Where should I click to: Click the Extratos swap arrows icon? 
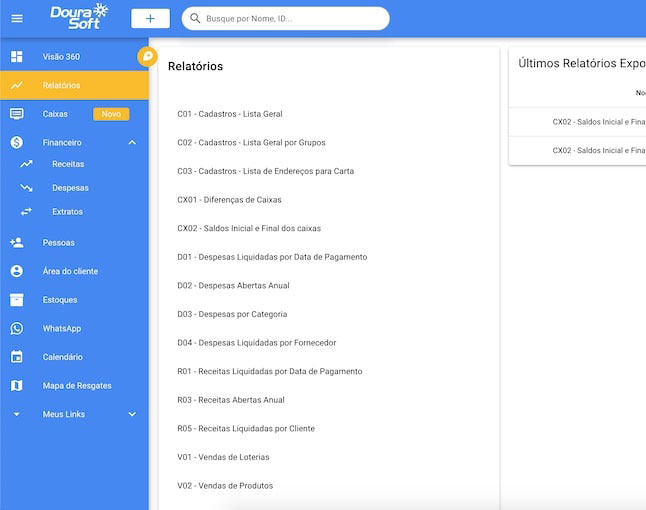point(26,212)
